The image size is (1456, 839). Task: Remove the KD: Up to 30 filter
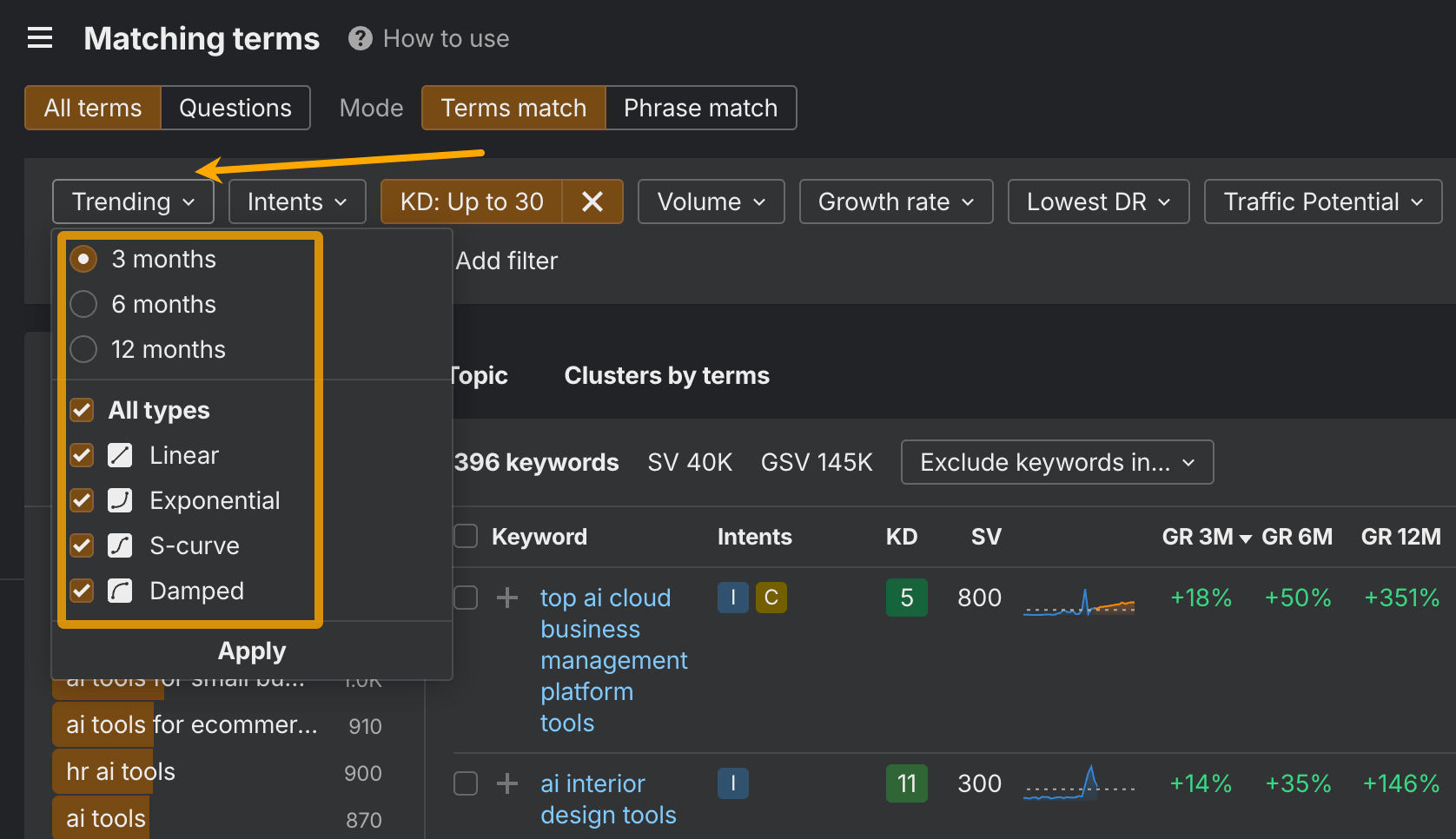592,201
